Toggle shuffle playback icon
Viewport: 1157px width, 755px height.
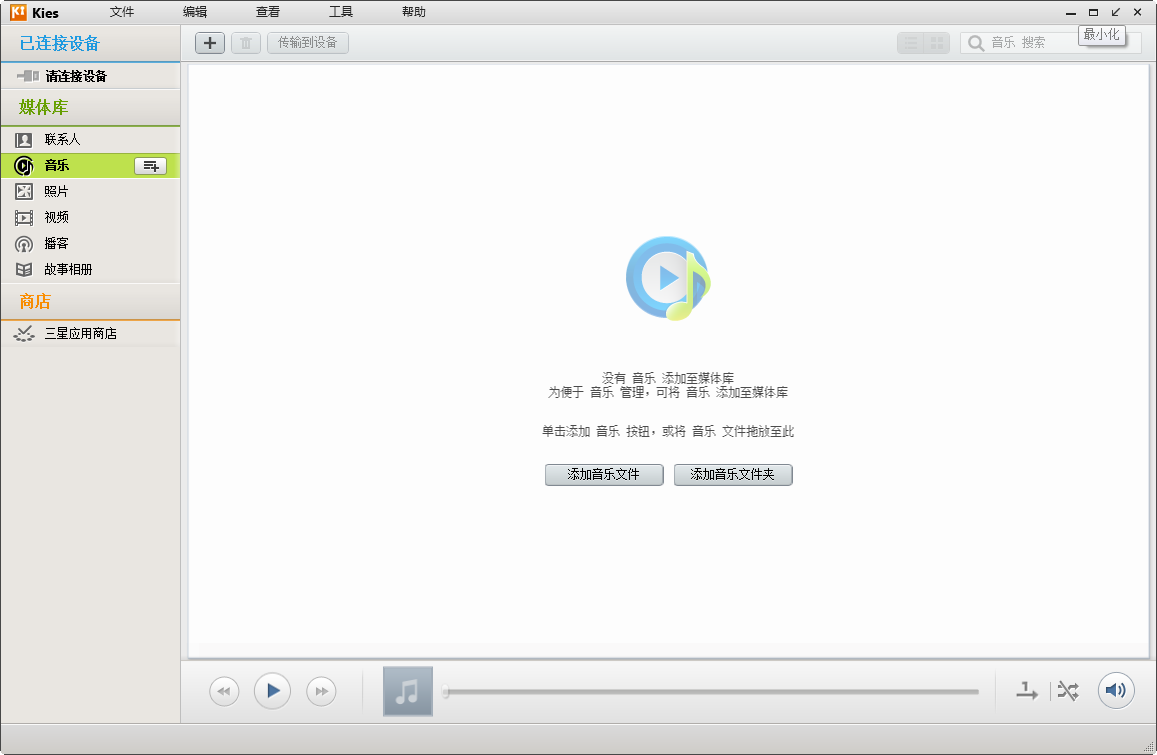pyautogui.click(x=1068, y=691)
